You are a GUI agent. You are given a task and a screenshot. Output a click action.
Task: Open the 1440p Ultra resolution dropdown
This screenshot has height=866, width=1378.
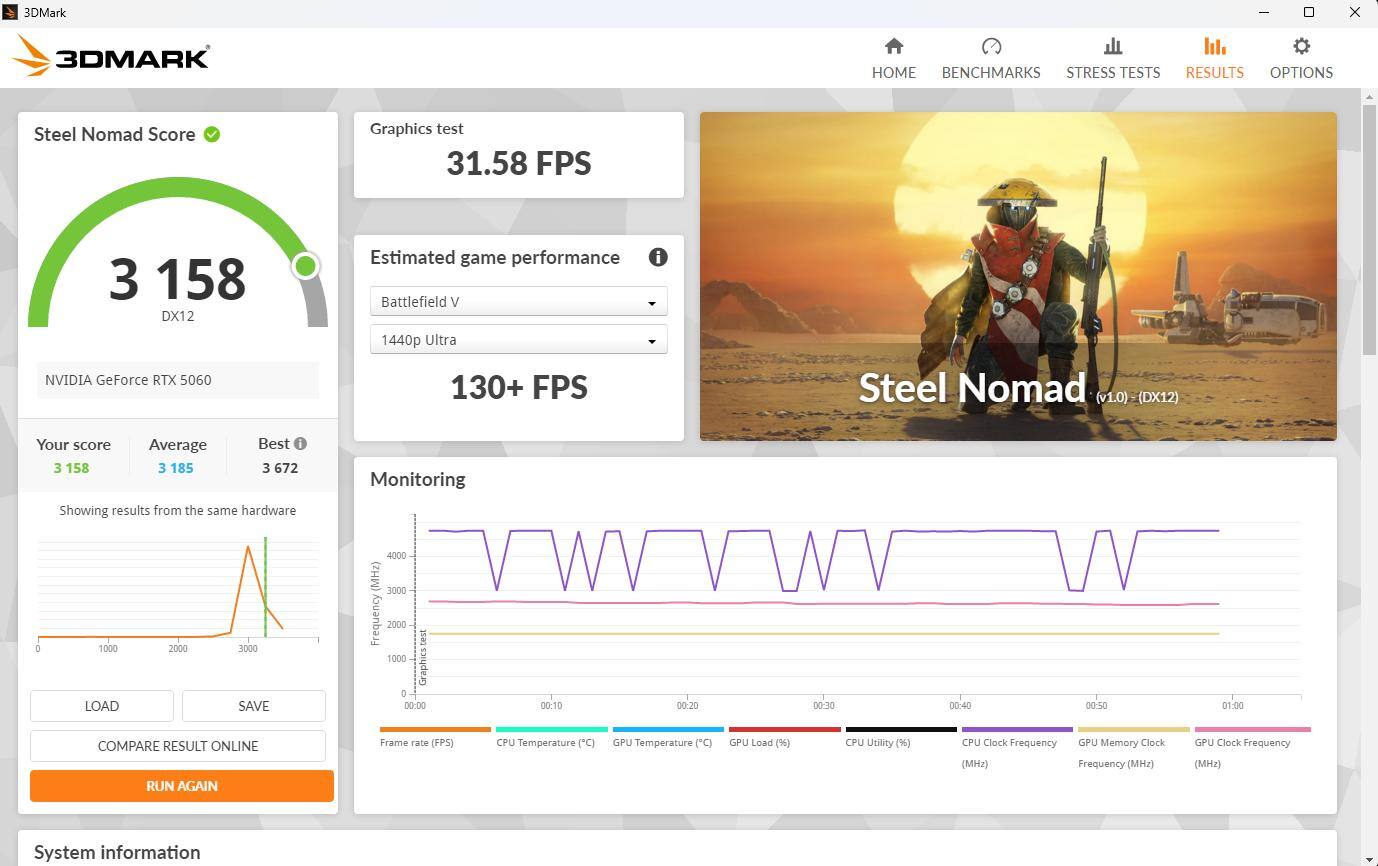pyautogui.click(x=518, y=340)
